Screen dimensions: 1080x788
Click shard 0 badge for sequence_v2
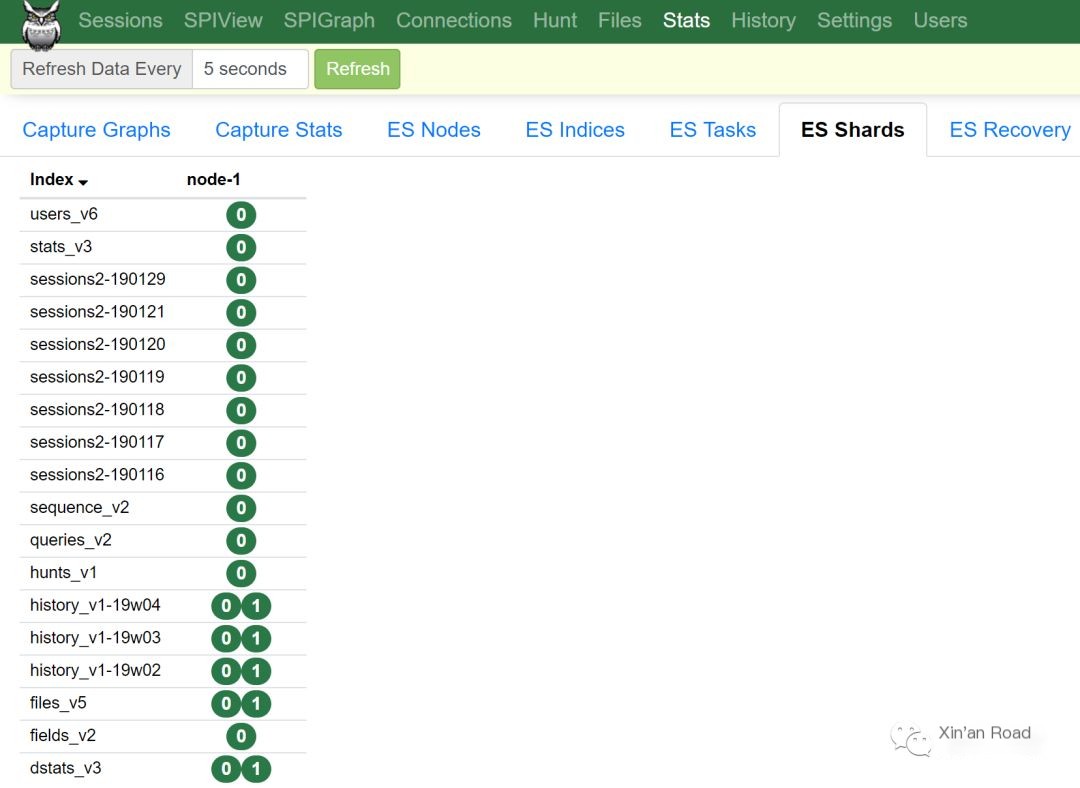click(241, 508)
